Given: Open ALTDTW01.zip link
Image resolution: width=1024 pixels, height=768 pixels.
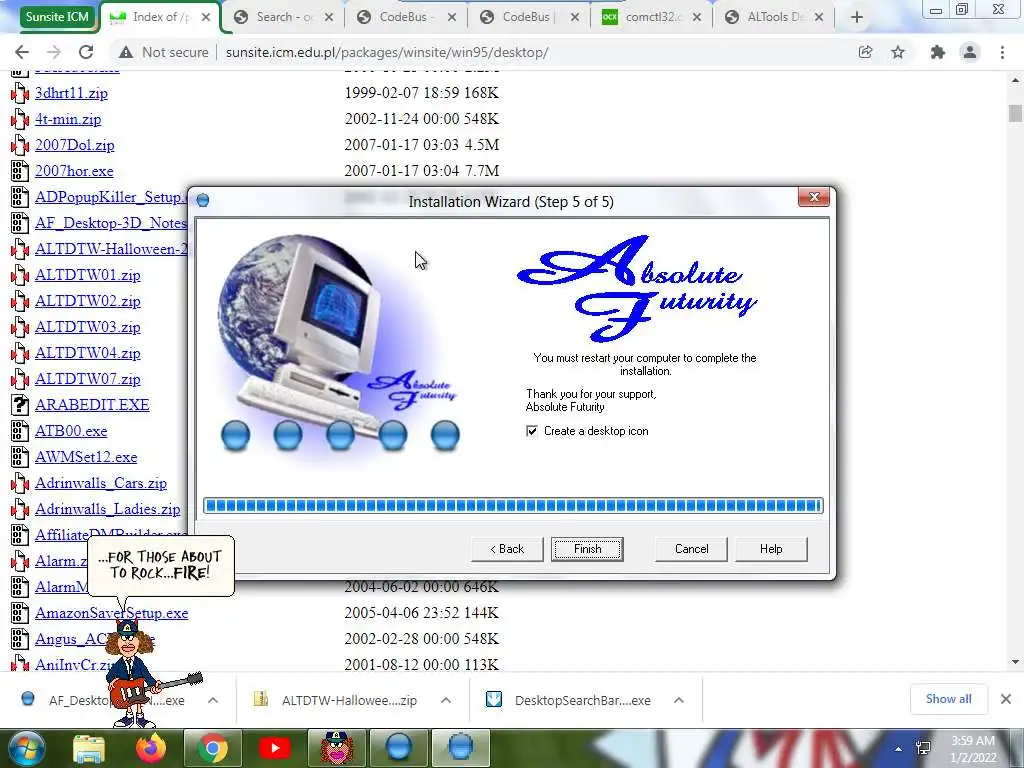Looking at the screenshot, I should (x=88, y=275).
